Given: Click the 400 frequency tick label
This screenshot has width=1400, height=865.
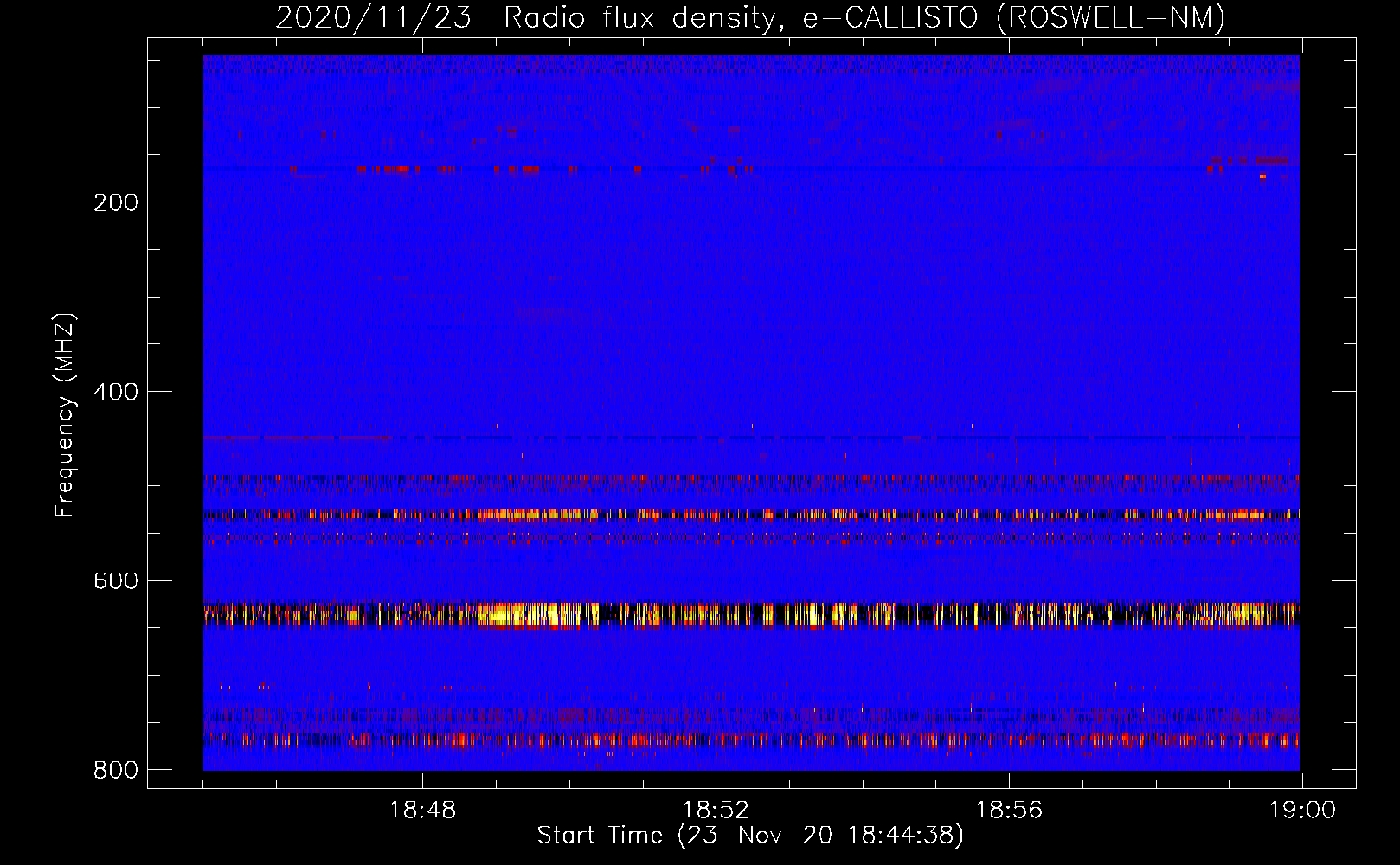Looking at the screenshot, I should click(x=116, y=392).
